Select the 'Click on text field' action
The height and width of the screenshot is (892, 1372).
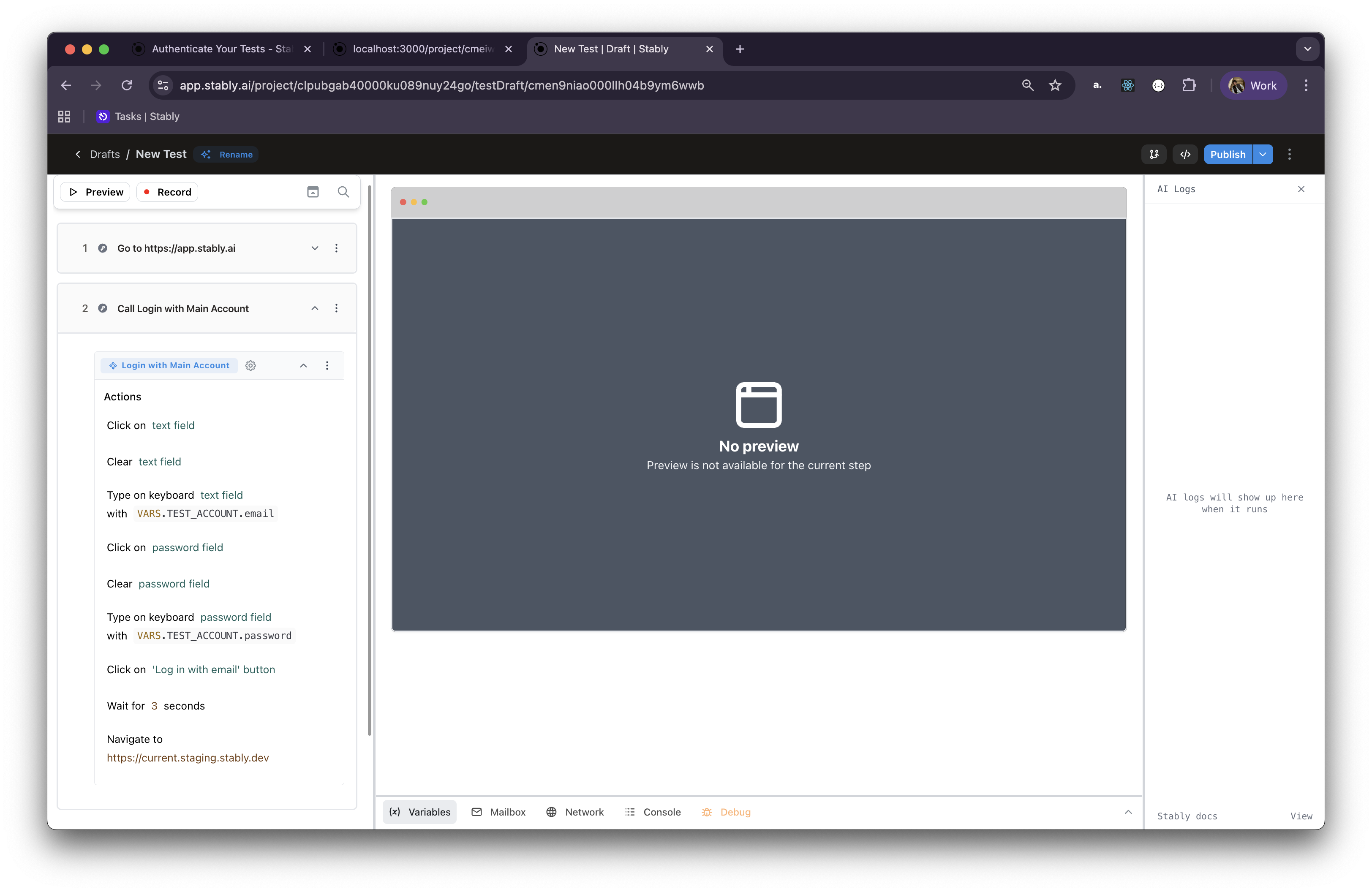tap(150, 425)
